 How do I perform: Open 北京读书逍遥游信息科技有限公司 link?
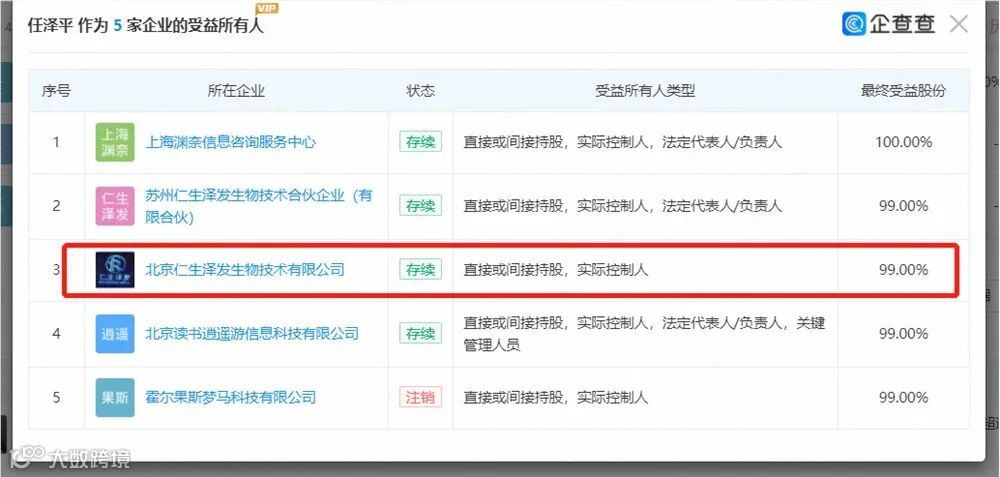(252, 334)
